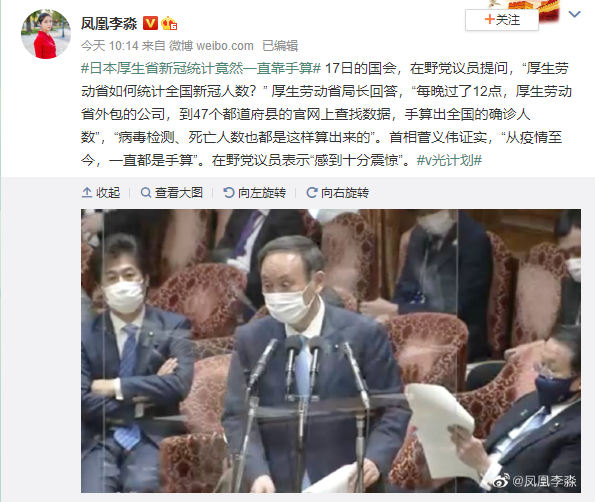
Task: Click the counterclockwise rotate icon
Action: click(x=229, y=193)
